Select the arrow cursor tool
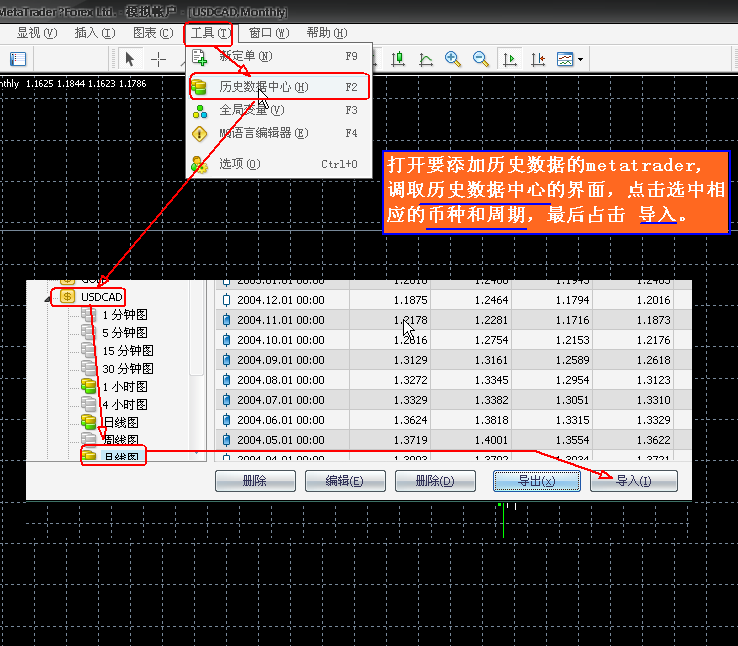This screenshot has width=738, height=646. [x=130, y=59]
